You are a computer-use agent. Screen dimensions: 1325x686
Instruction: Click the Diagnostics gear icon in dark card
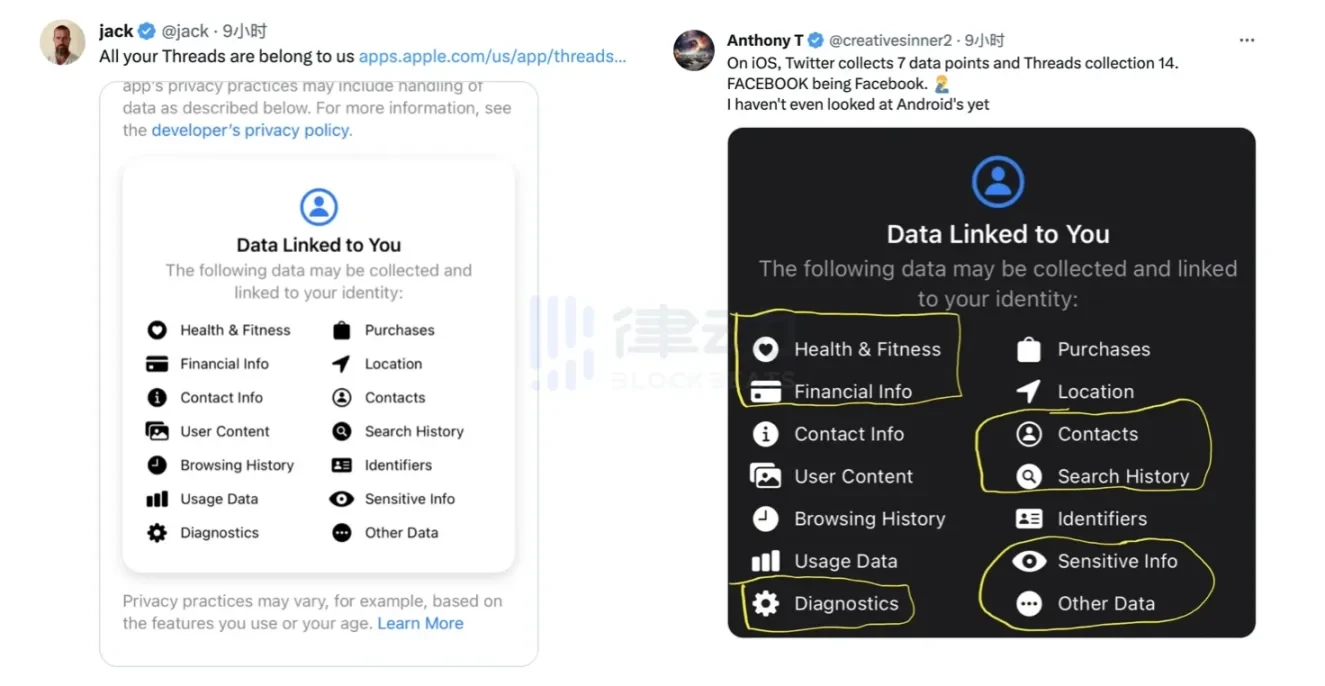[x=765, y=603]
